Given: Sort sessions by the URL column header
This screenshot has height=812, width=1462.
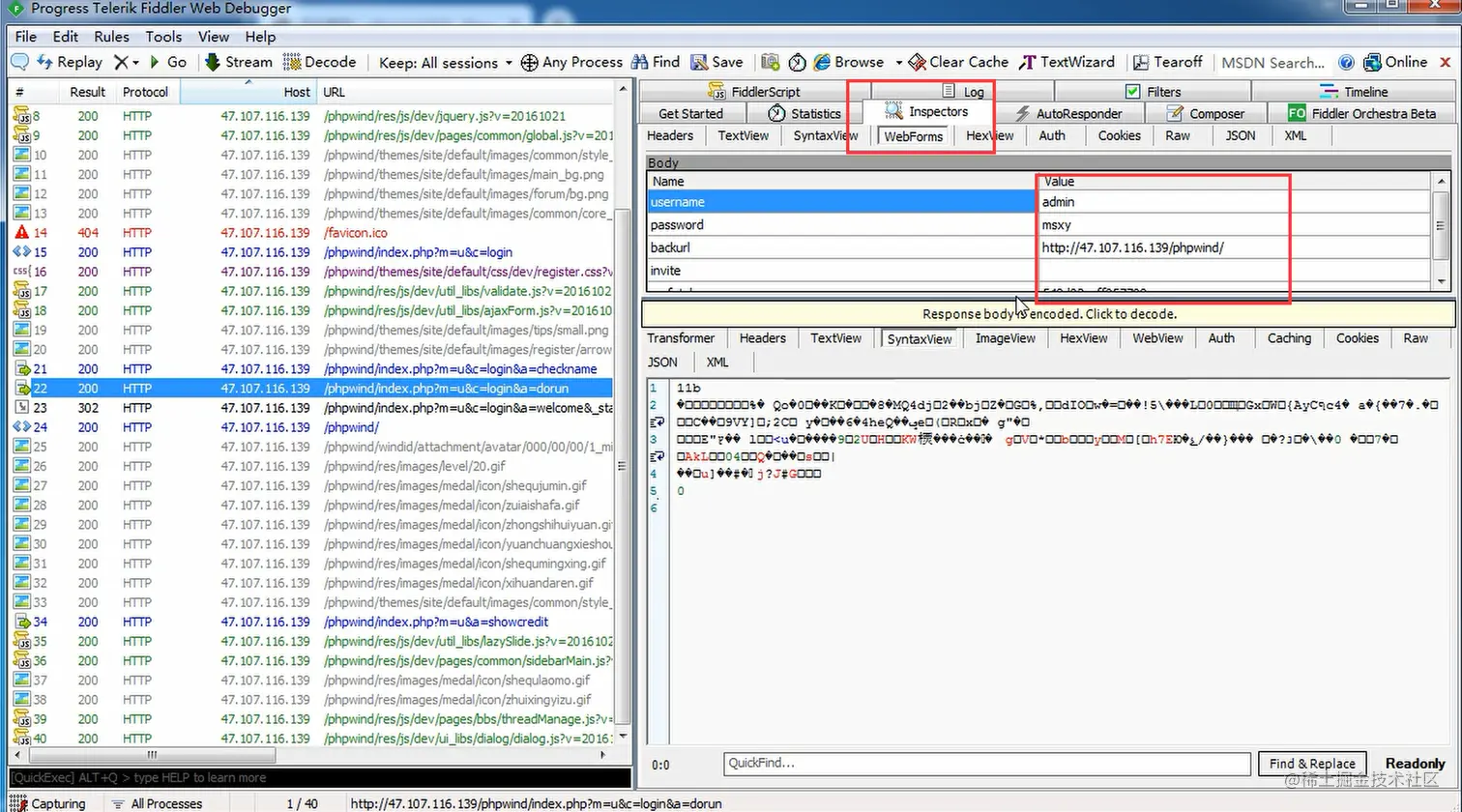Looking at the screenshot, I should (467, 92).
